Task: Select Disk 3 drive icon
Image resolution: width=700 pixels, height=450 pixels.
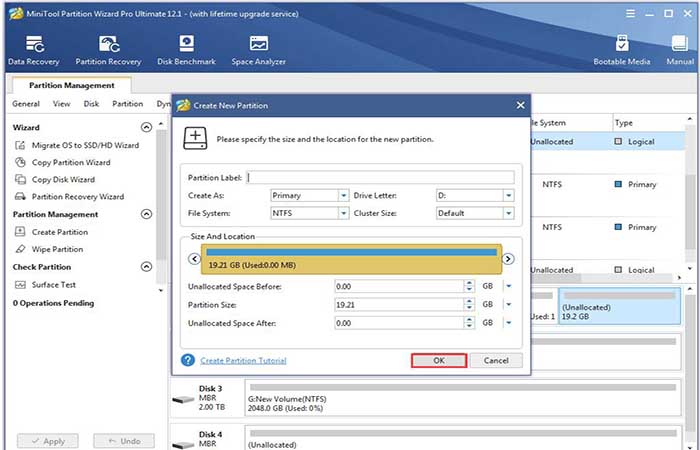Action: (183, 399)
